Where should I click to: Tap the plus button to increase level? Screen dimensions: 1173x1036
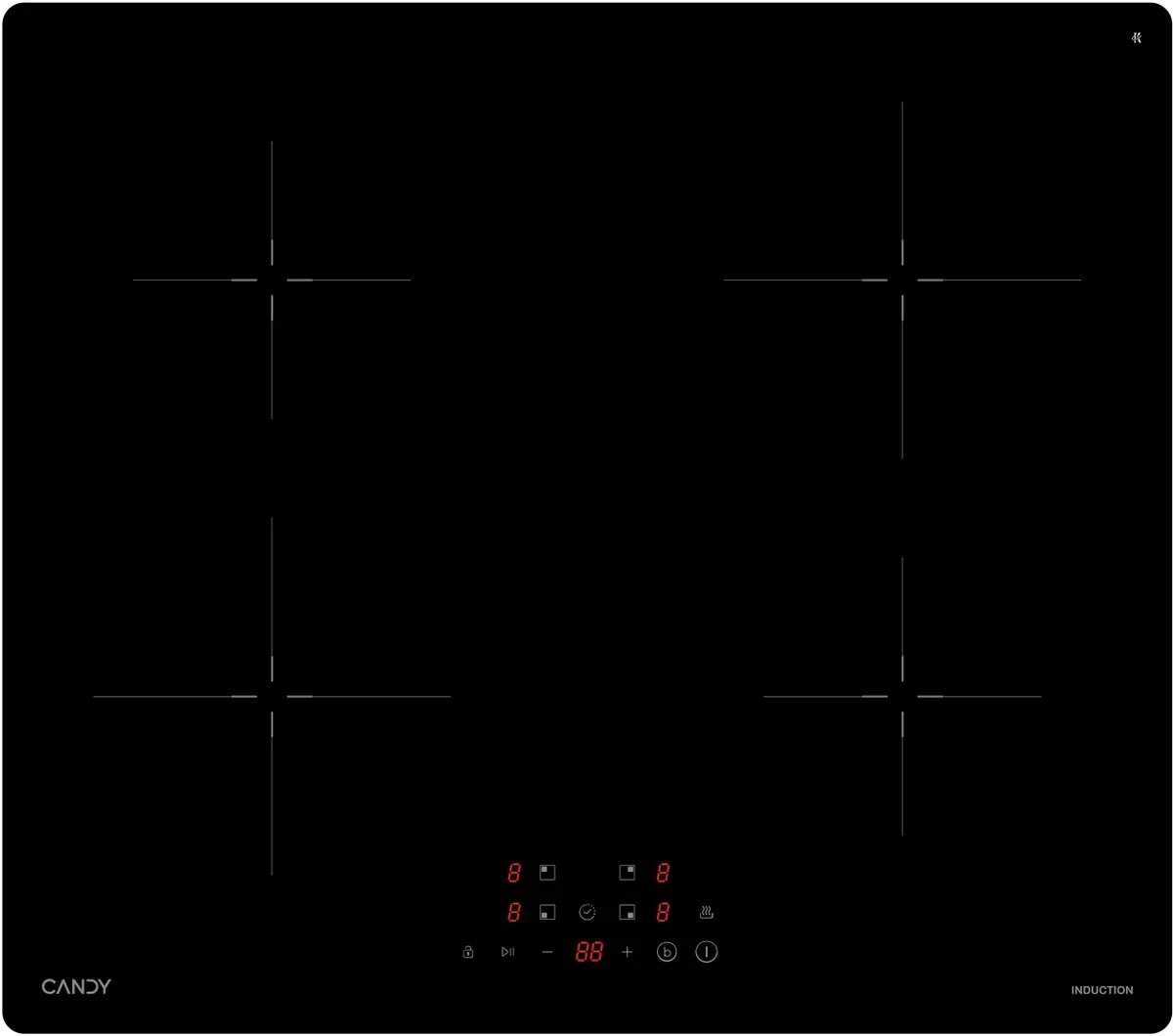click(x=628, y=952)
